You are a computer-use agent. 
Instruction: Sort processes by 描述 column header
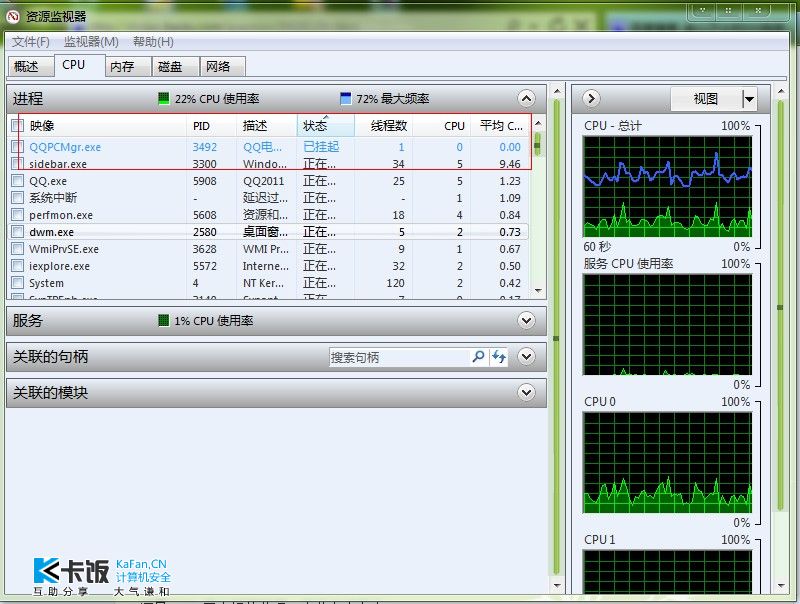pos(267,125)
